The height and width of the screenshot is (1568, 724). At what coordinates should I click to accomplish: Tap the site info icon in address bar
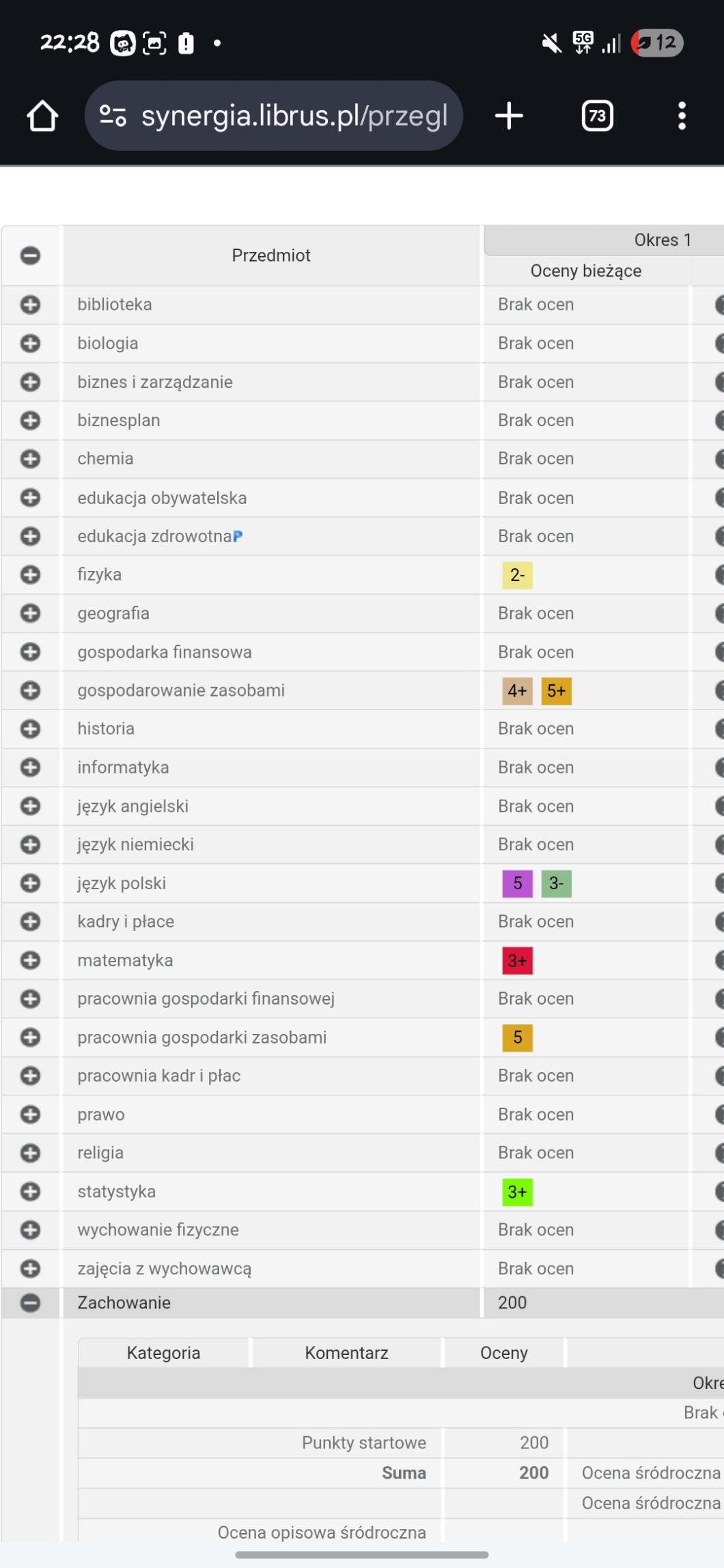[x=113, y=116]
